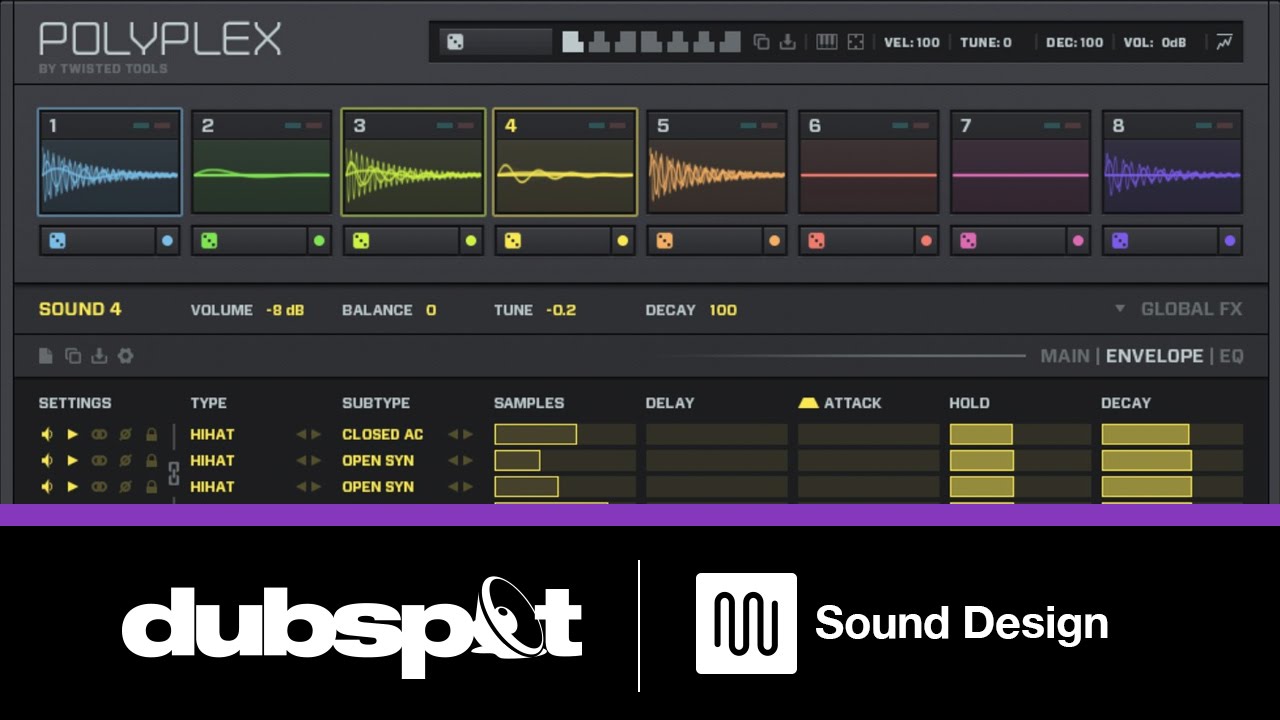Toggle the red indicator on pad 1
This screenshot has height=720, width=1280.
click(162, 126)
